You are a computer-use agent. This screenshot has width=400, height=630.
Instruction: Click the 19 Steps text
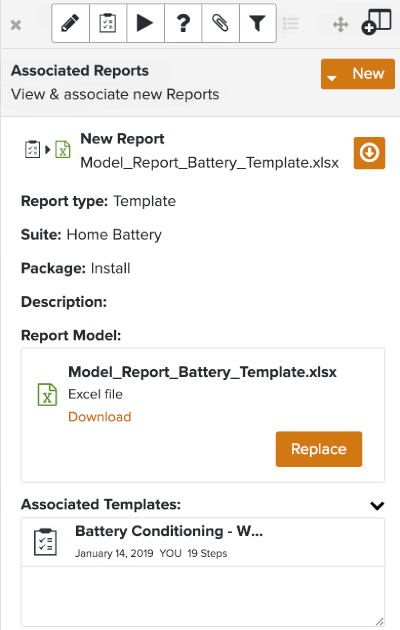coord(207,553)
